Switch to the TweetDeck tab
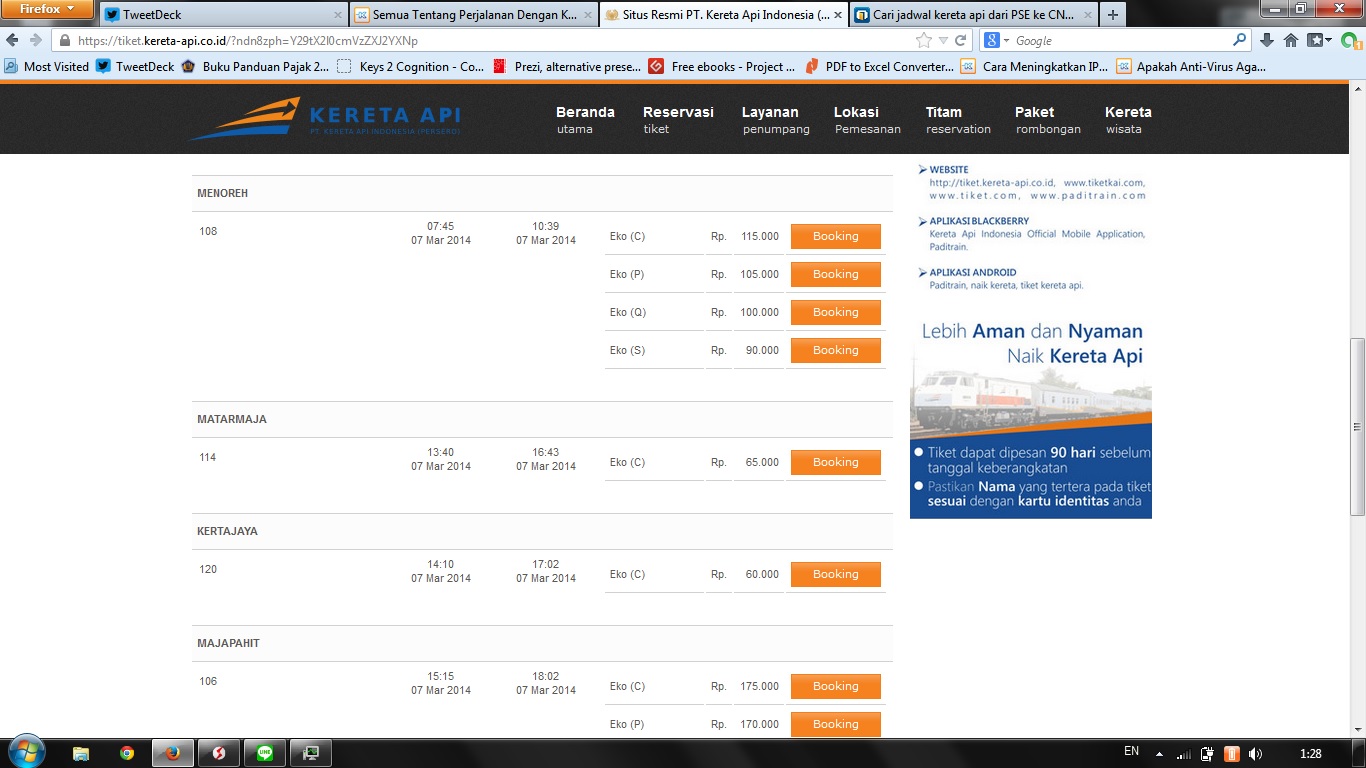This screenshot has width=1366, height=768. [224, 15]
